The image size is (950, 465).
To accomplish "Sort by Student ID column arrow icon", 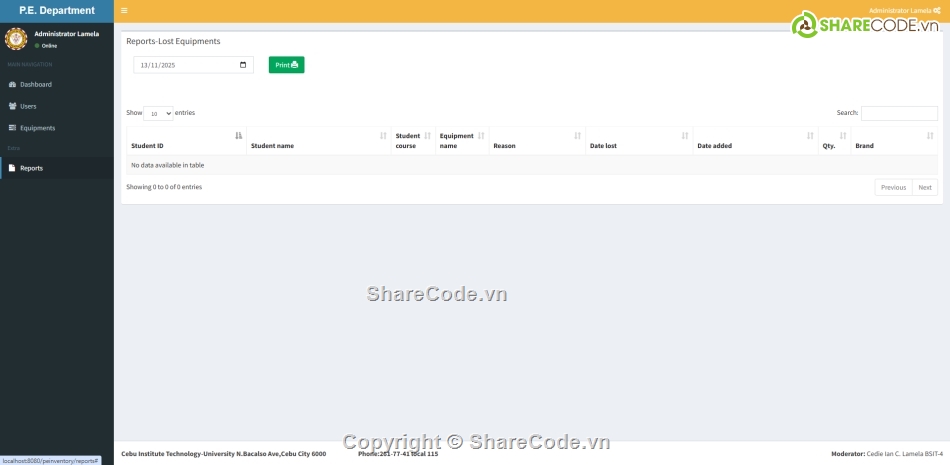I will [x=238, y=136].
